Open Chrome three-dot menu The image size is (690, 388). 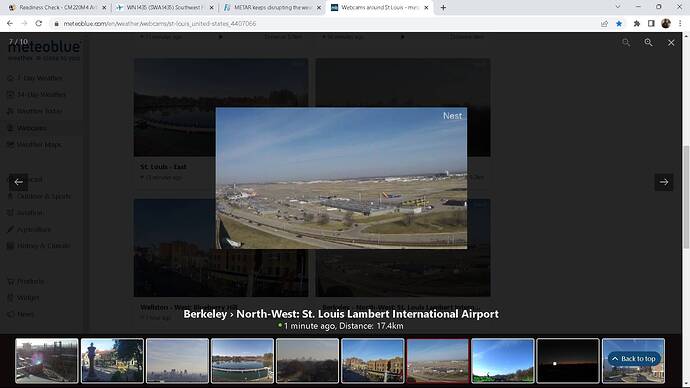click(680, 23)
